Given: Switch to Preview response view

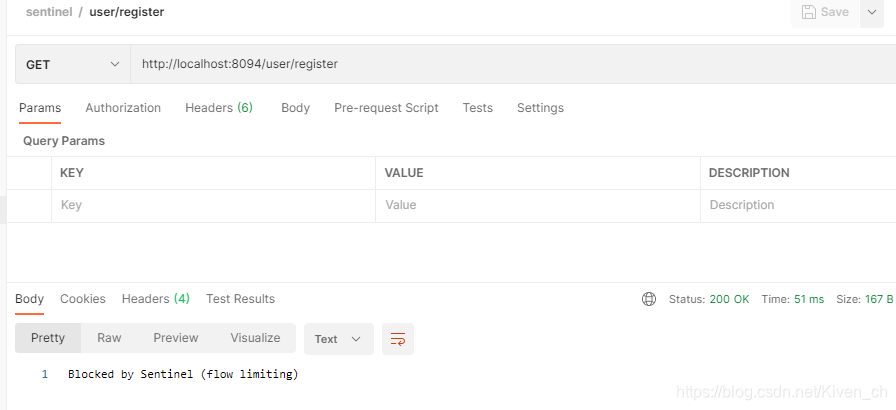Looking at the screenshot, I should [176, 338].
